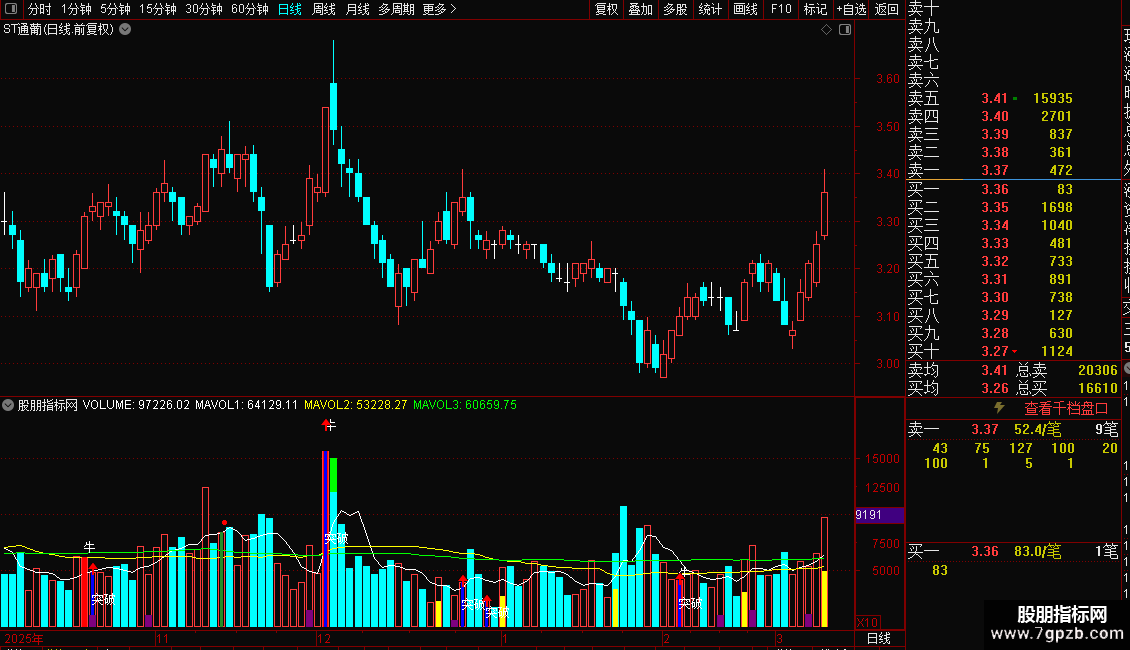Click the 9191 volume value marker
The image size is (1130, 650).
[x=879, y=515]
